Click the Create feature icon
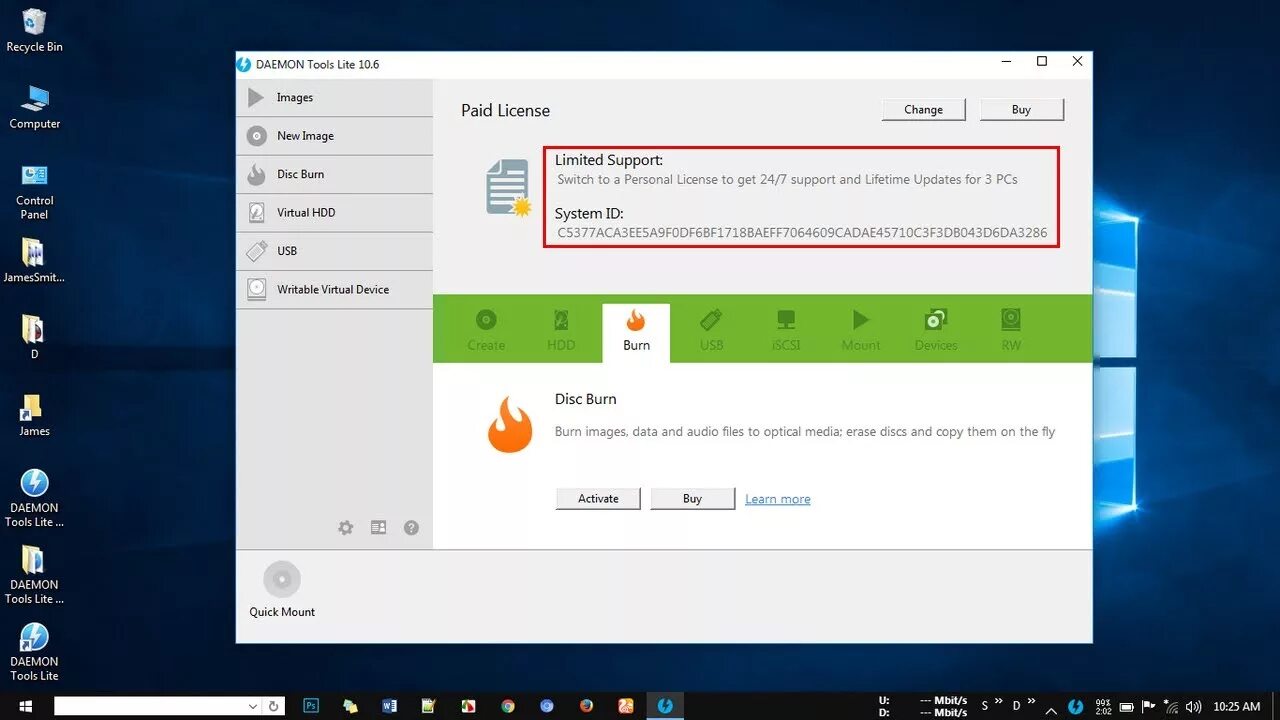The height and width of the screenshot is (720, 1280). pos(486,330)
